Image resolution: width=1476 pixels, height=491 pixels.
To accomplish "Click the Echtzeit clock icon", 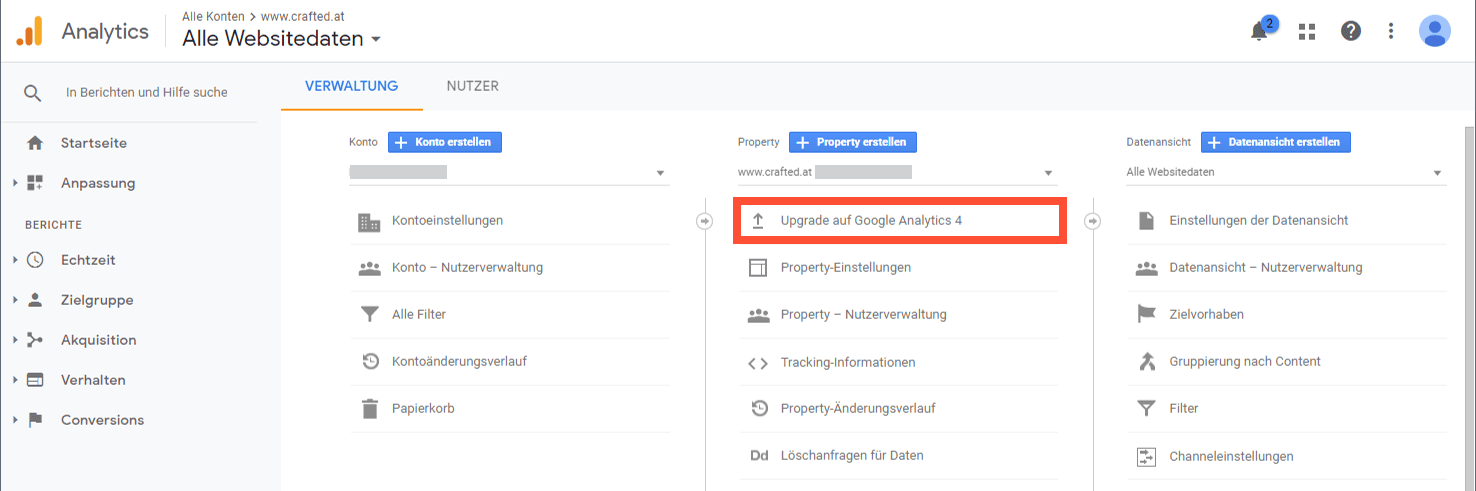I will pos(35,260).
